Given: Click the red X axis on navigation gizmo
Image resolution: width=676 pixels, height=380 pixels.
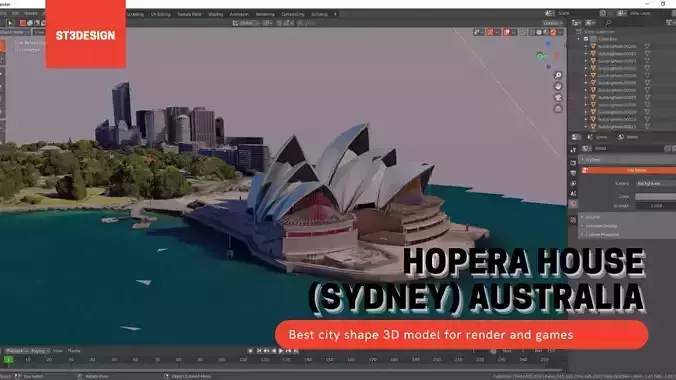Looking at the screenshot, I should tap(557, 56).
